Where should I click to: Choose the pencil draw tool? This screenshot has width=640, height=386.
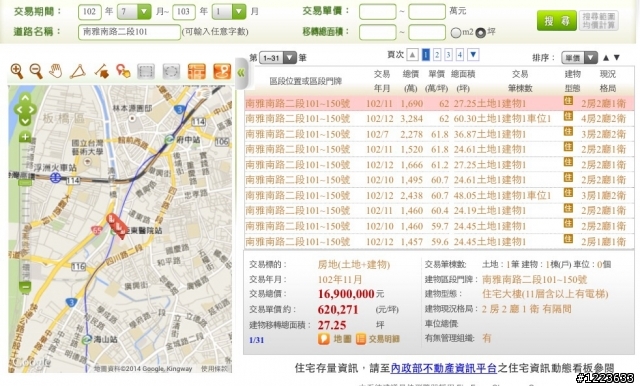tap(101, 71)
